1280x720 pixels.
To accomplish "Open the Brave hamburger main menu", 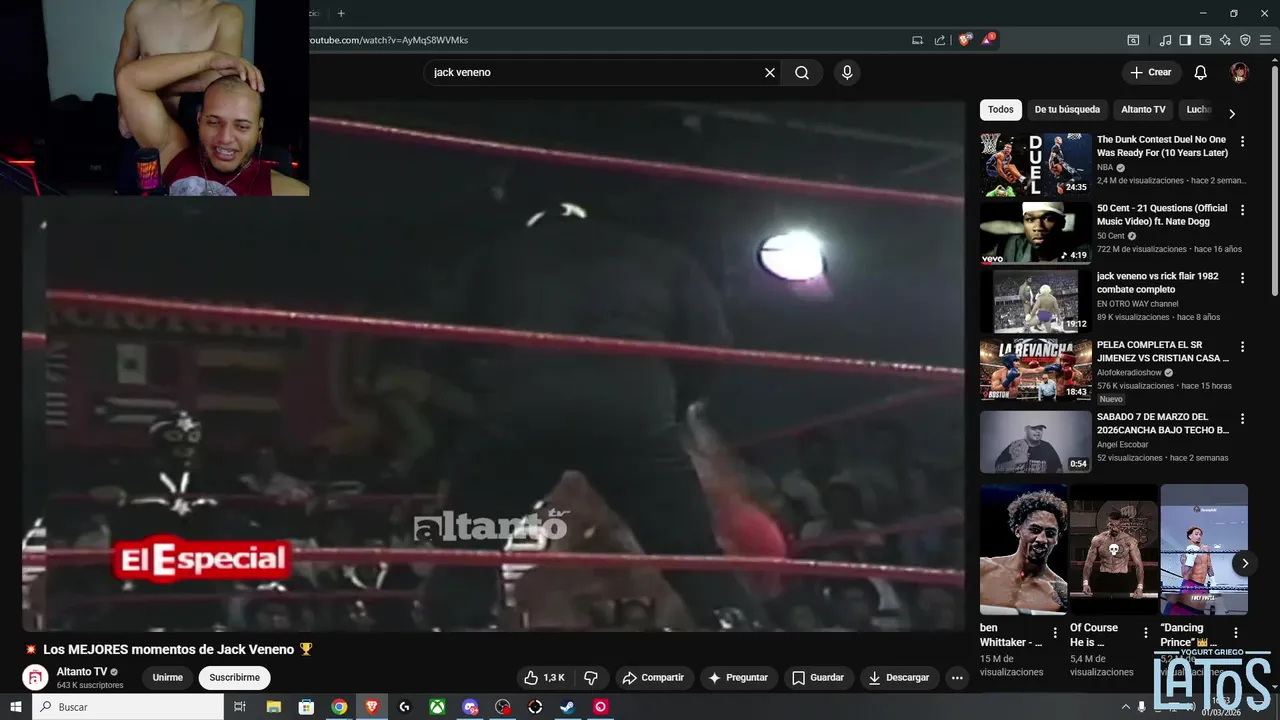I will 1265,40.
